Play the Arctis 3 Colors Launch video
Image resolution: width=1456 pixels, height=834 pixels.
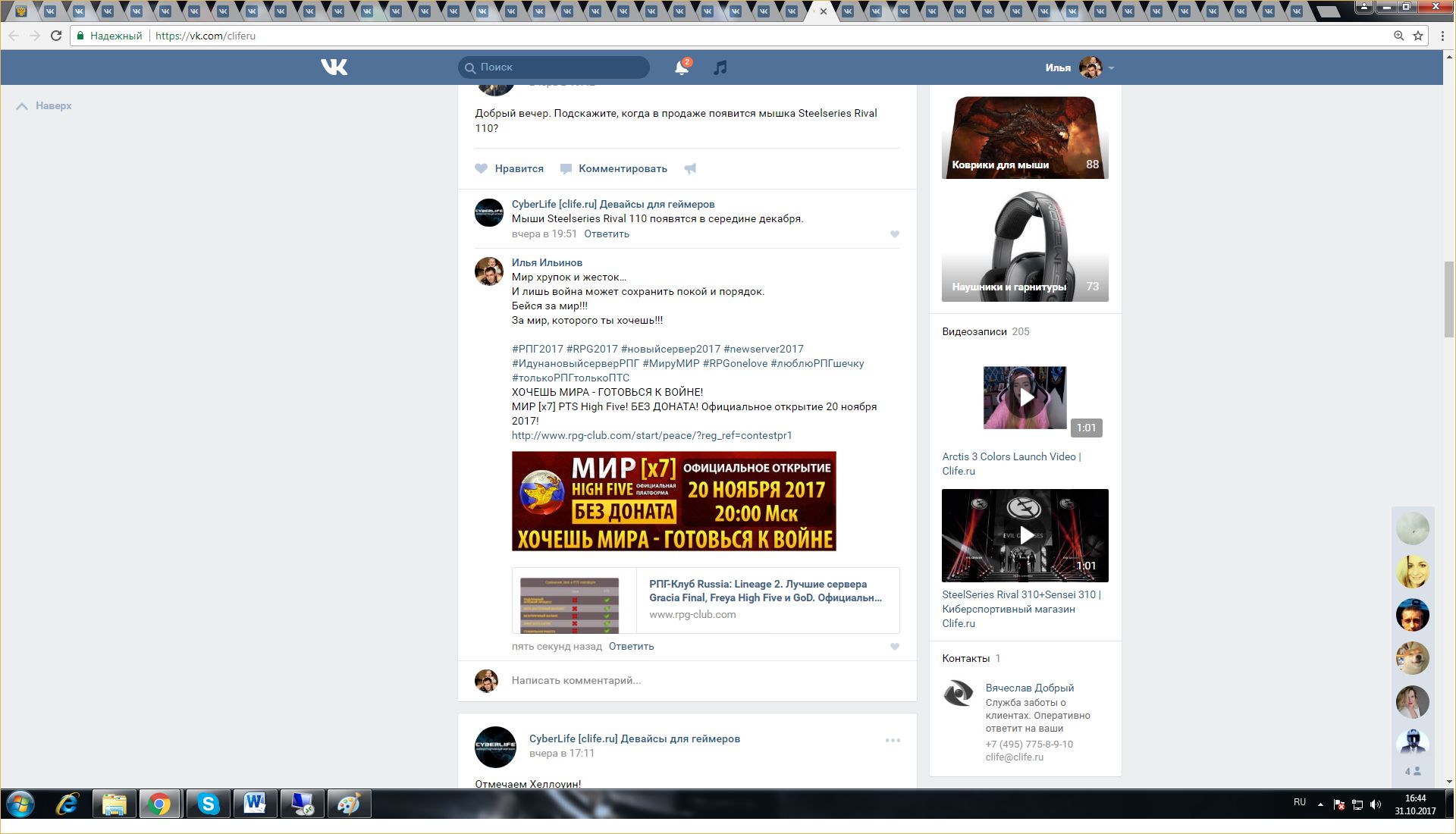pos(1025,397)
